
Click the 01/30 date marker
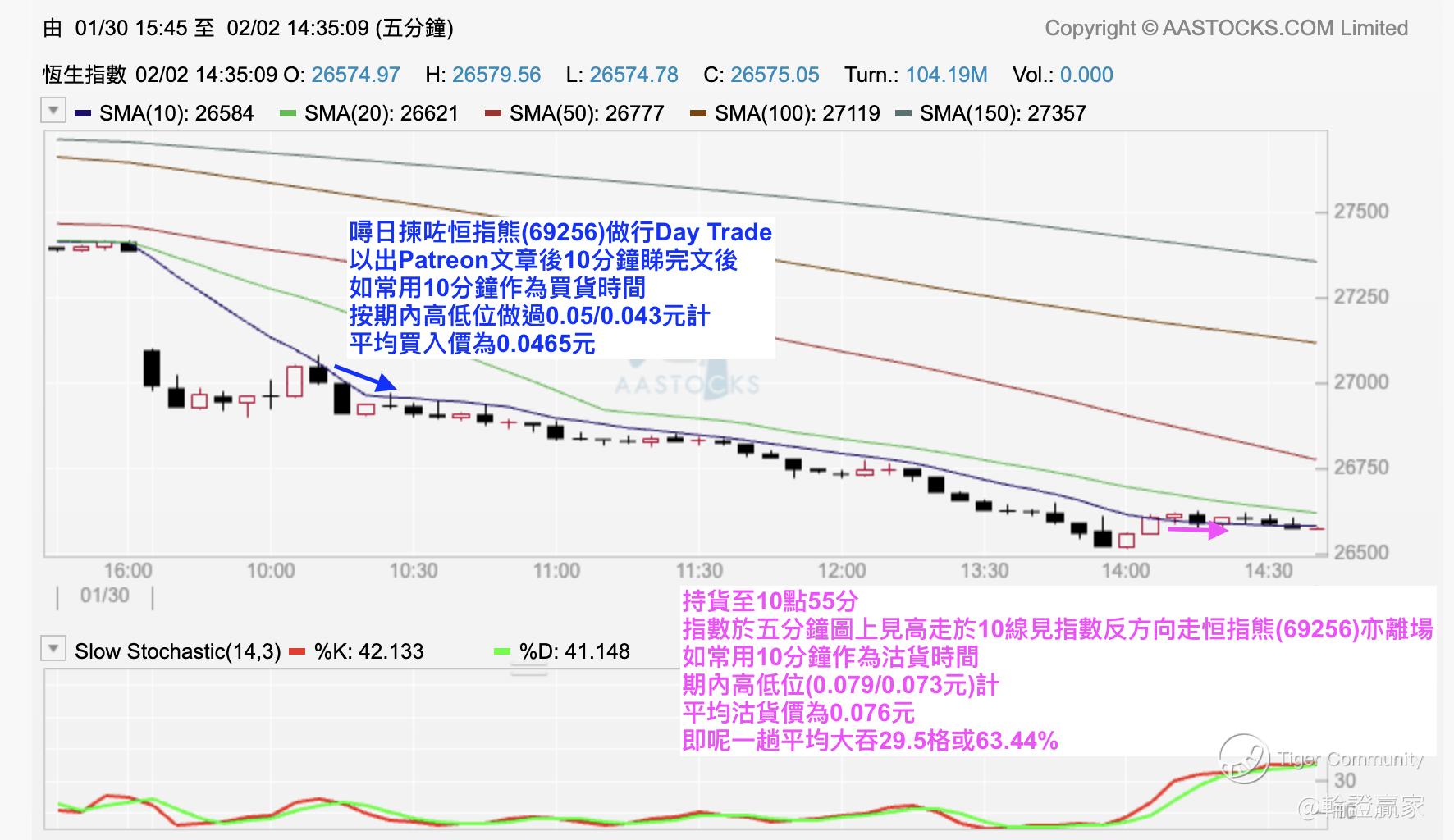tap(105, 596)
